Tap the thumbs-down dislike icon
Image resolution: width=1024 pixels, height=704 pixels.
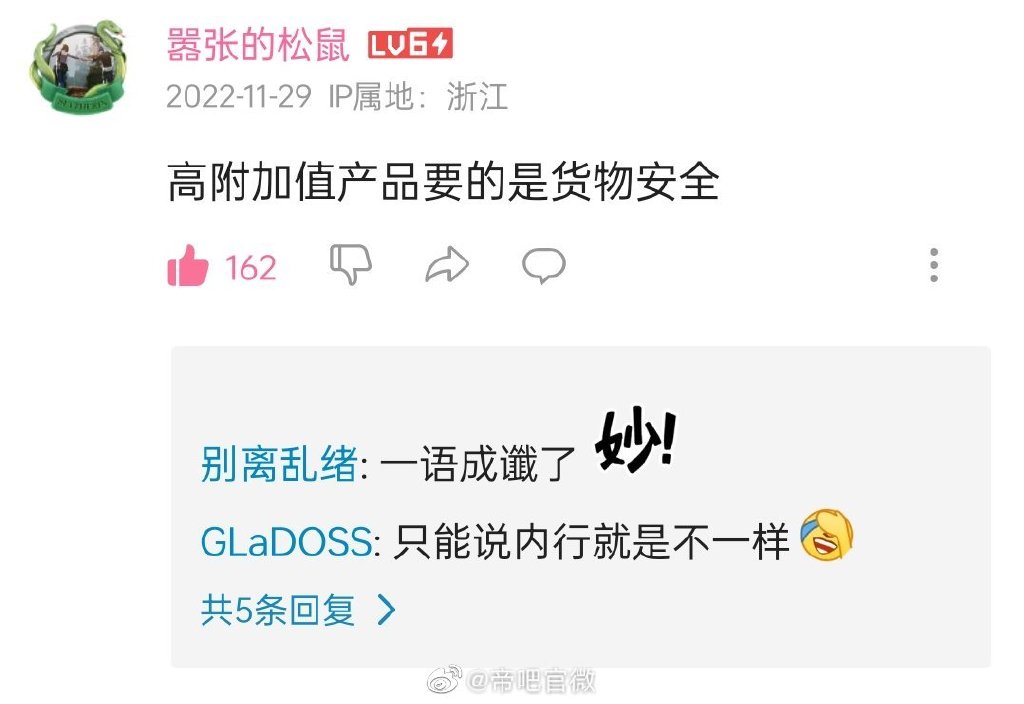pos(351,264)
